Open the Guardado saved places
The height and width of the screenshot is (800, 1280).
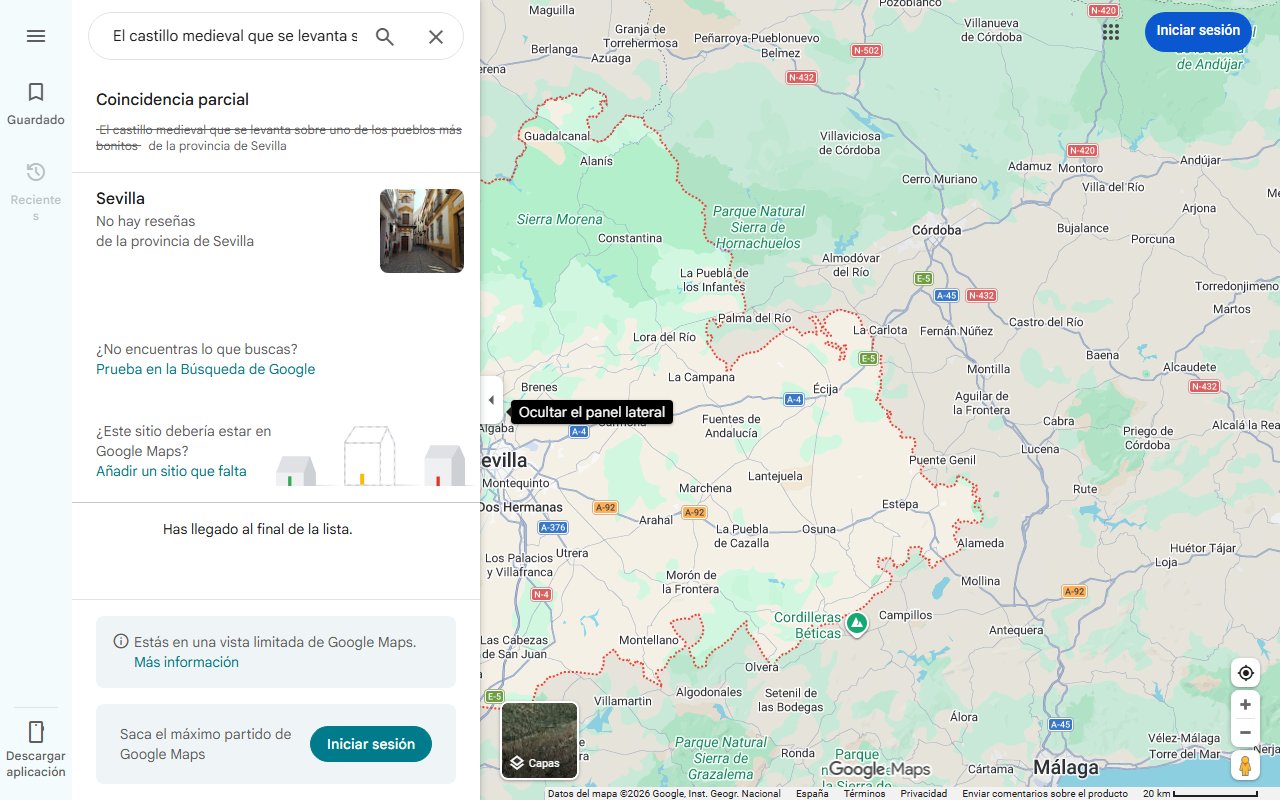point(36,104)
